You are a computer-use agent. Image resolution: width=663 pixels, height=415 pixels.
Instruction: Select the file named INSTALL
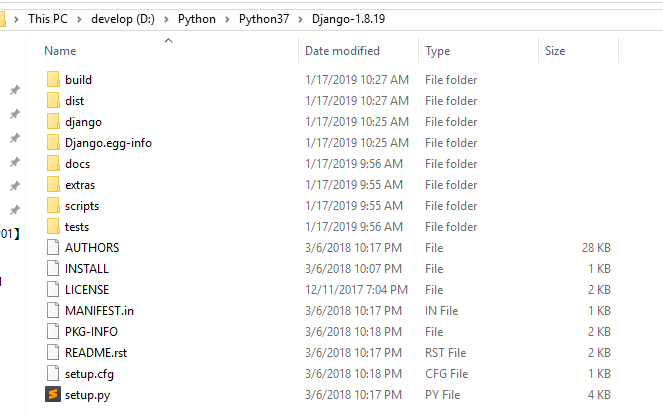(87, 269)
